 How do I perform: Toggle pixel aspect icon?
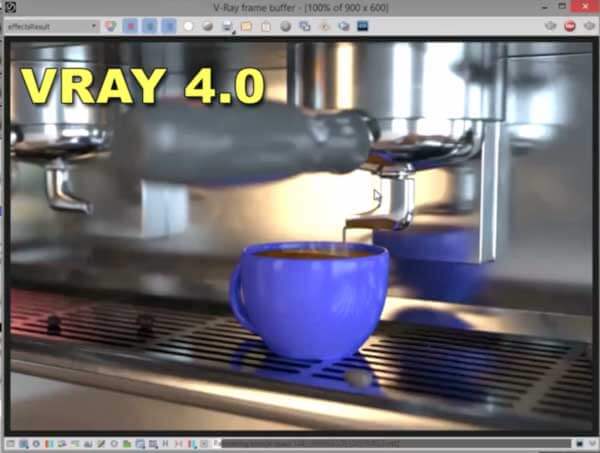[x=178, y=444]
